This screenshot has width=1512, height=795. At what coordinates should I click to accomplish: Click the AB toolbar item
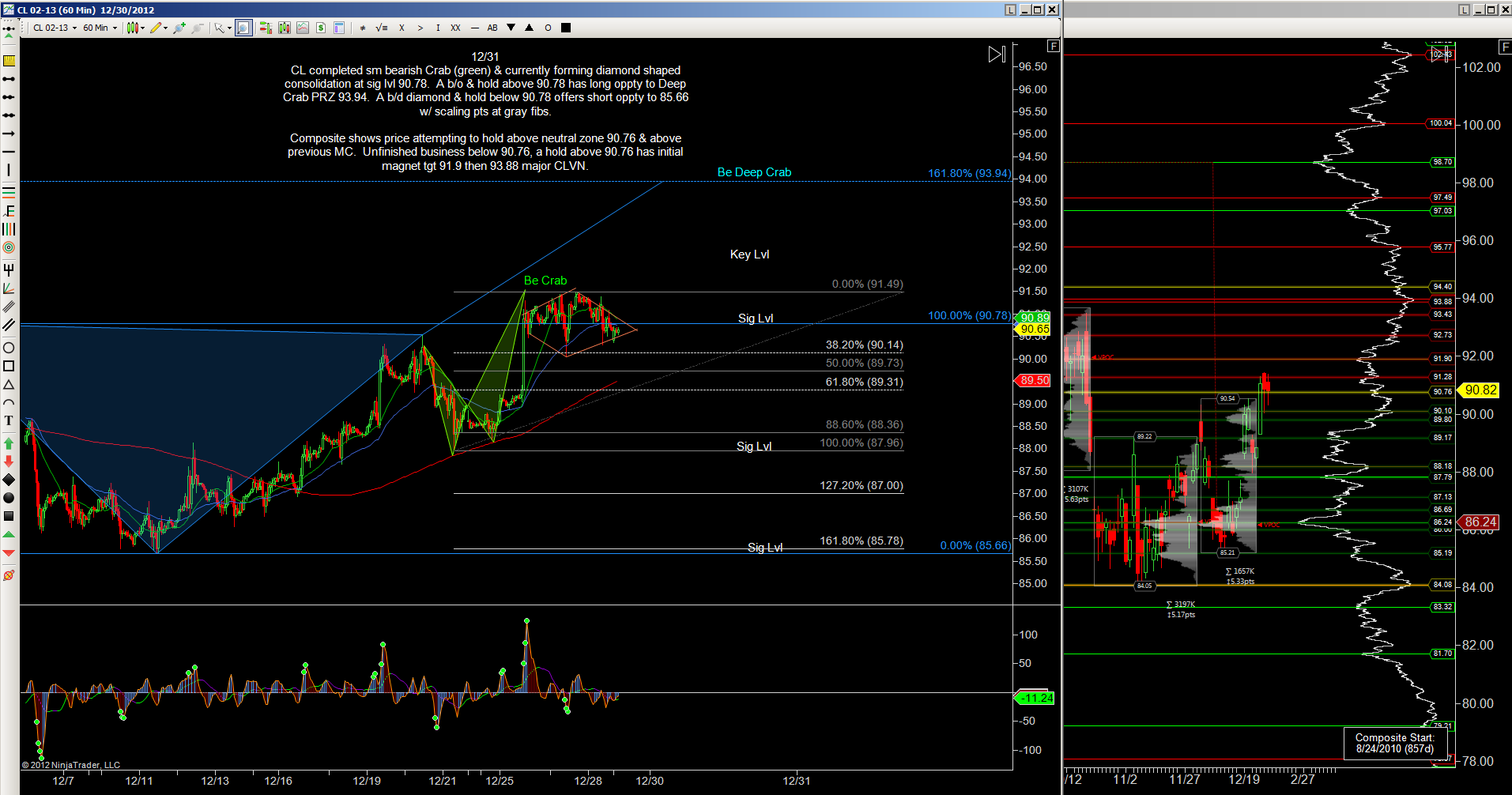pos(492,28)
